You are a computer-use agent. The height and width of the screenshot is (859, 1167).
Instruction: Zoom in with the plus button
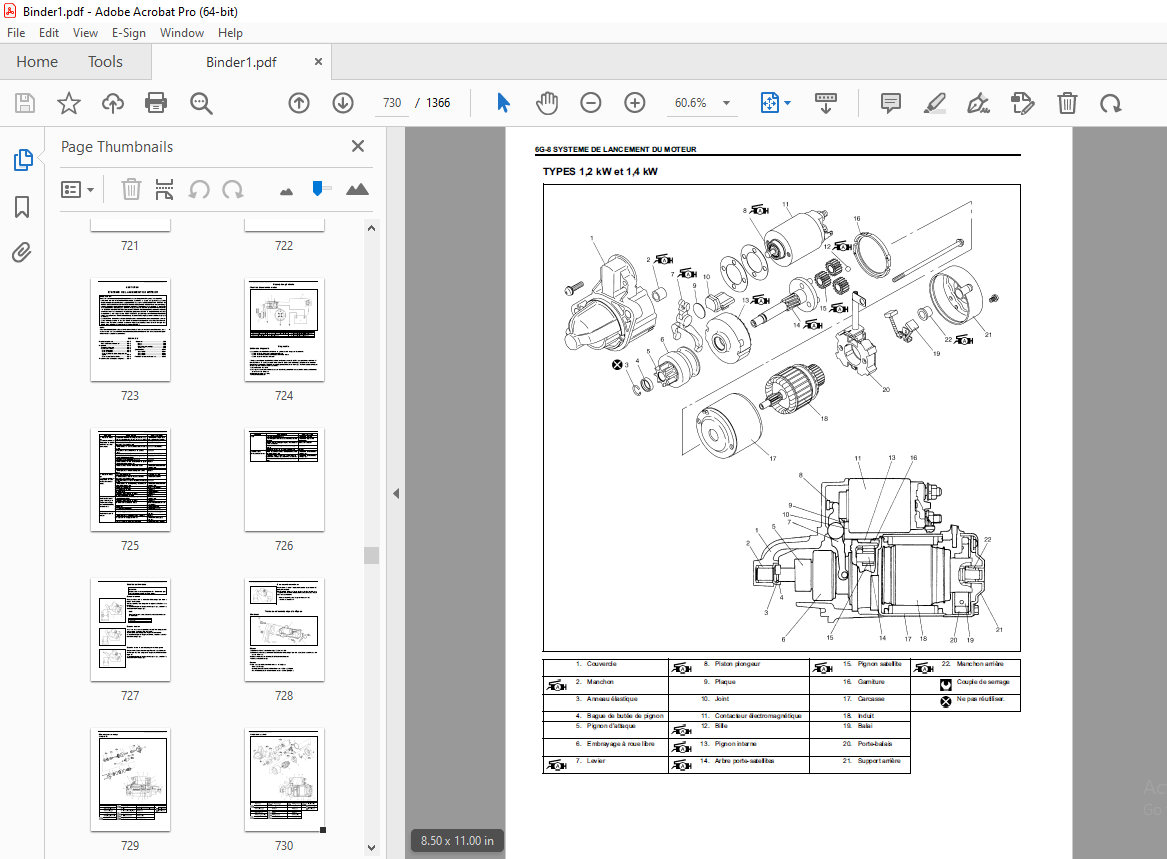(x=635, y=103)
